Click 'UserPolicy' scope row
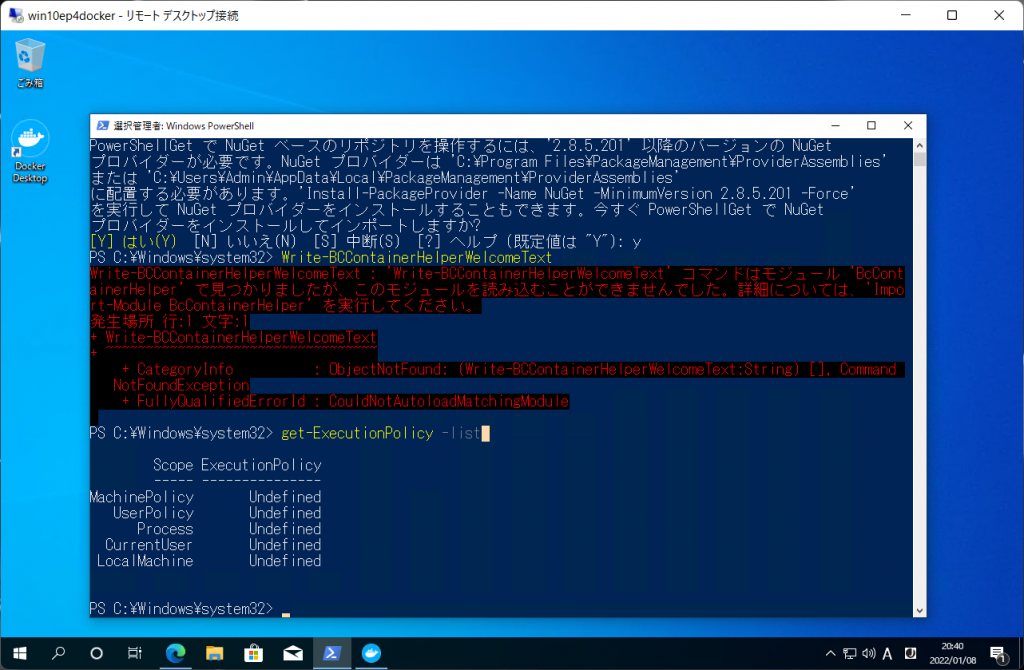 217,513
